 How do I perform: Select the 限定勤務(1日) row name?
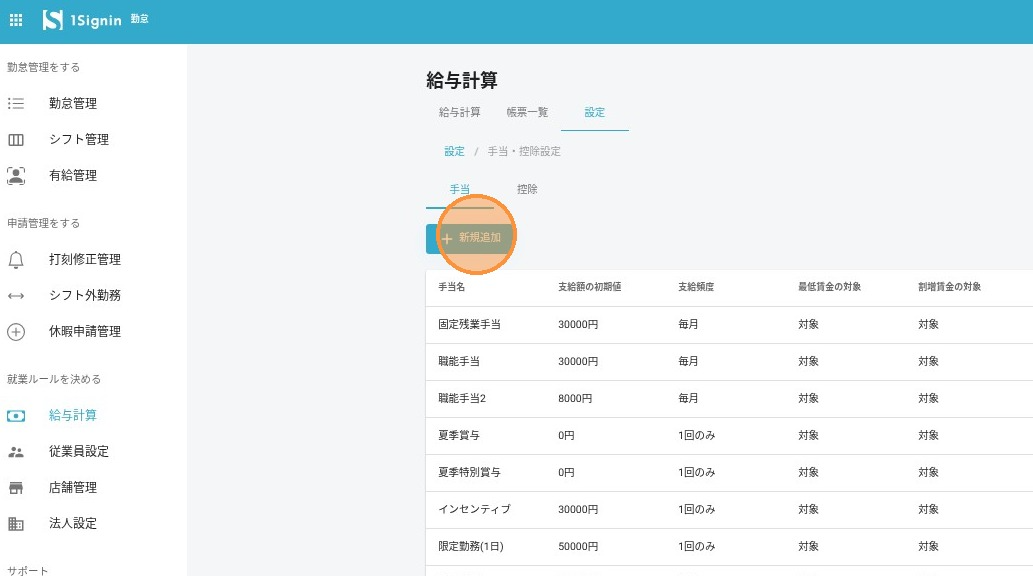tap(471, 546)
